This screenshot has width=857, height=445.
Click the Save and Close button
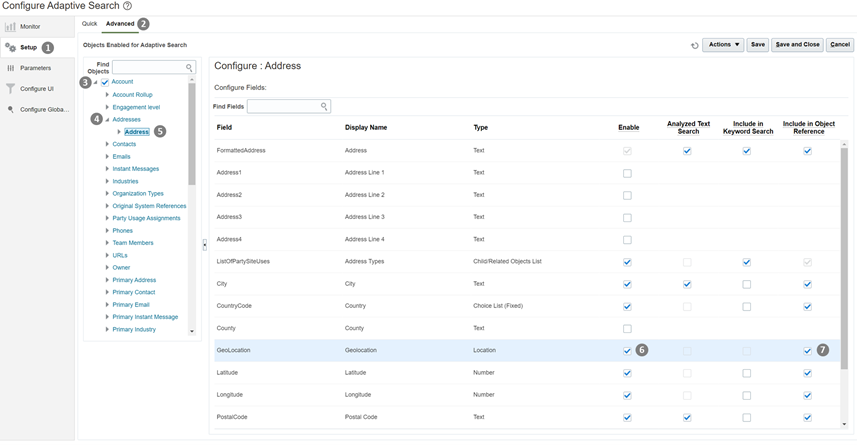797,45
